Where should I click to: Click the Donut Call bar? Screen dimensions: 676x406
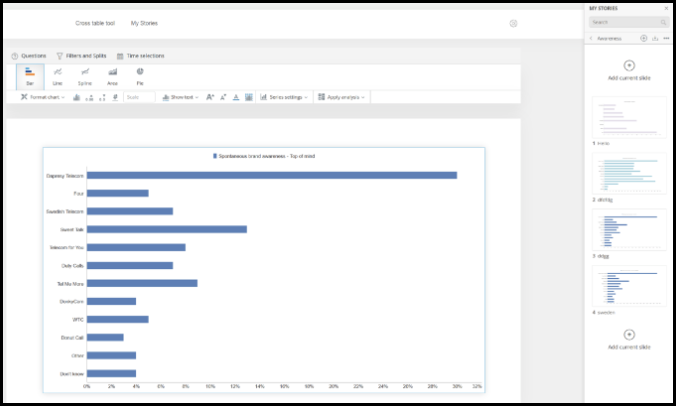tap(105, 337)
